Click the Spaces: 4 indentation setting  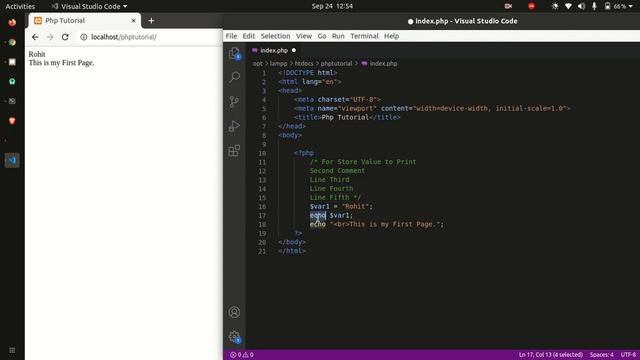(x=602, y=355)
